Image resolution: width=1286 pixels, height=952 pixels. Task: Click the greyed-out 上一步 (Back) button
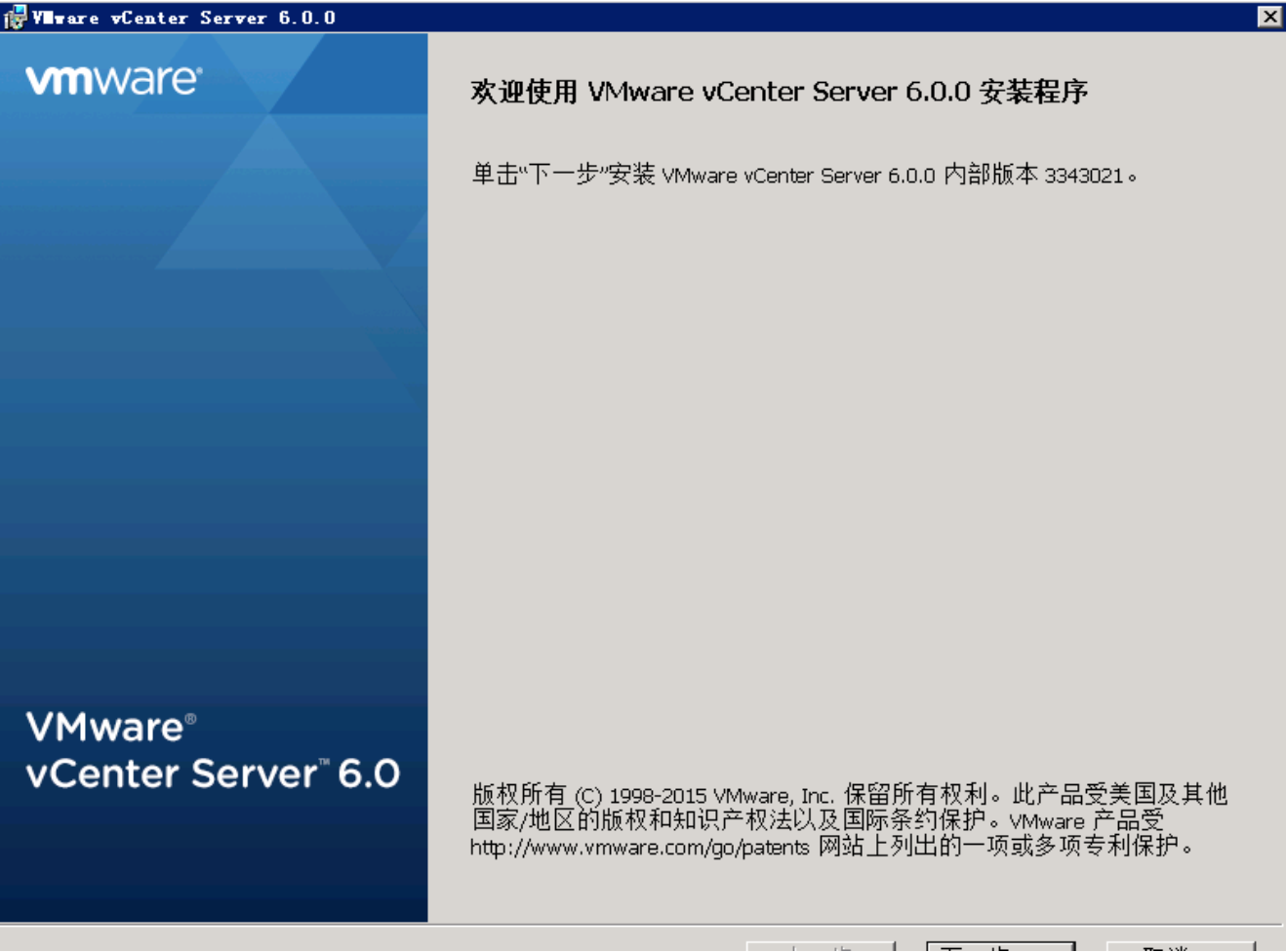pyautogui.click(x=821, y=946)
